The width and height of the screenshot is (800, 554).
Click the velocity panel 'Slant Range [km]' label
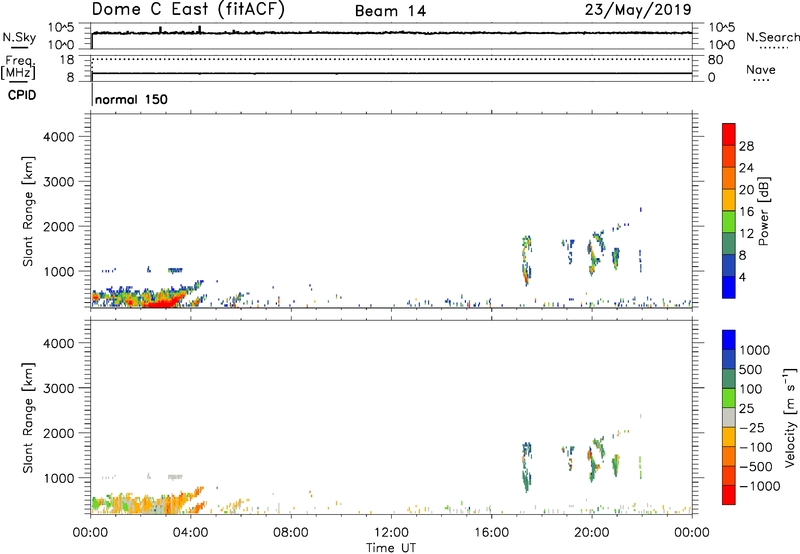[28, 418]
